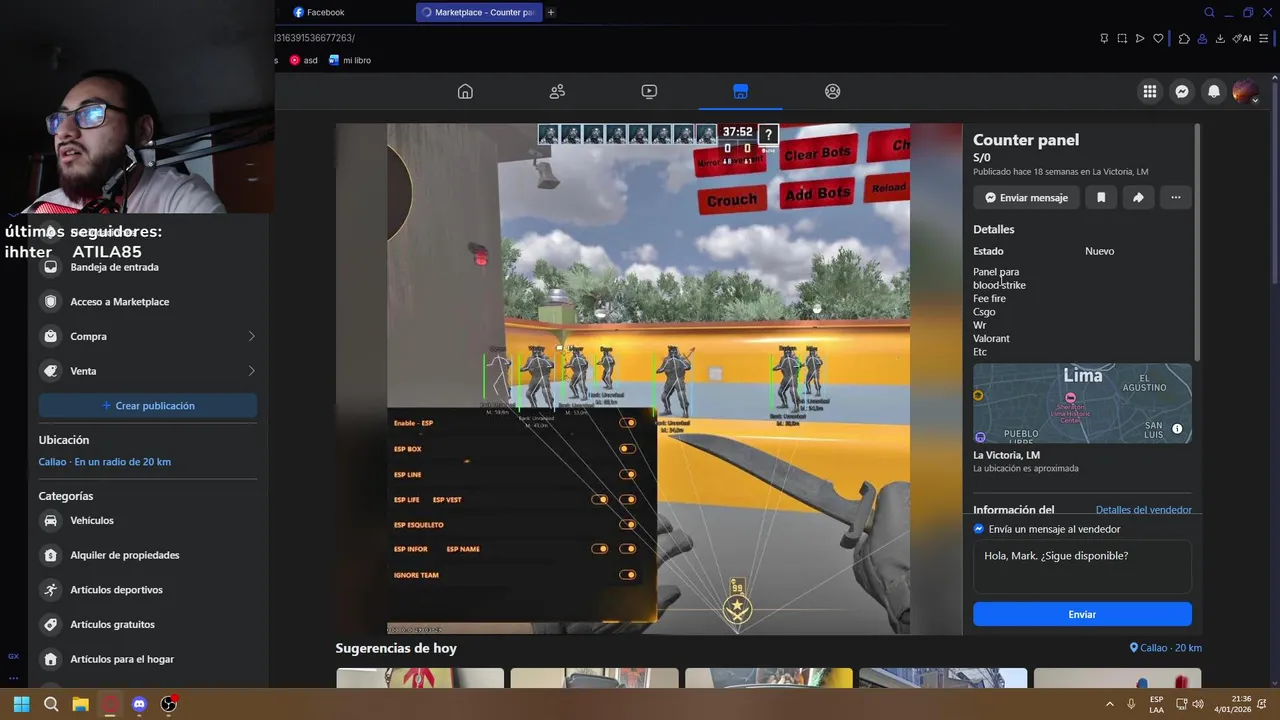This screenshot has height=720, width=1280.
Task: Toggle the ESP INFOR switch in image
Action: (x=600, y=548)
